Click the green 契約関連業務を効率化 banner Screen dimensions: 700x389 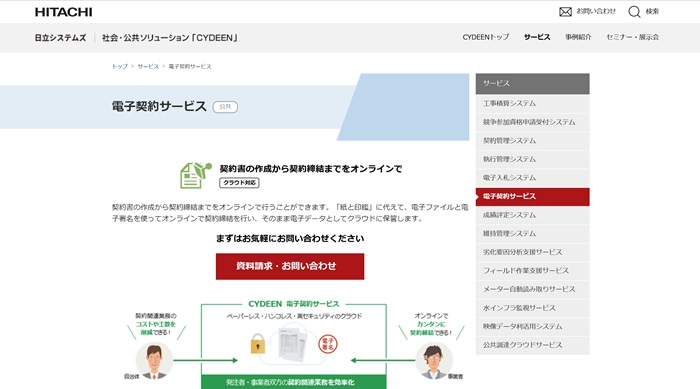pyautogui.click(x=294, y=382)
